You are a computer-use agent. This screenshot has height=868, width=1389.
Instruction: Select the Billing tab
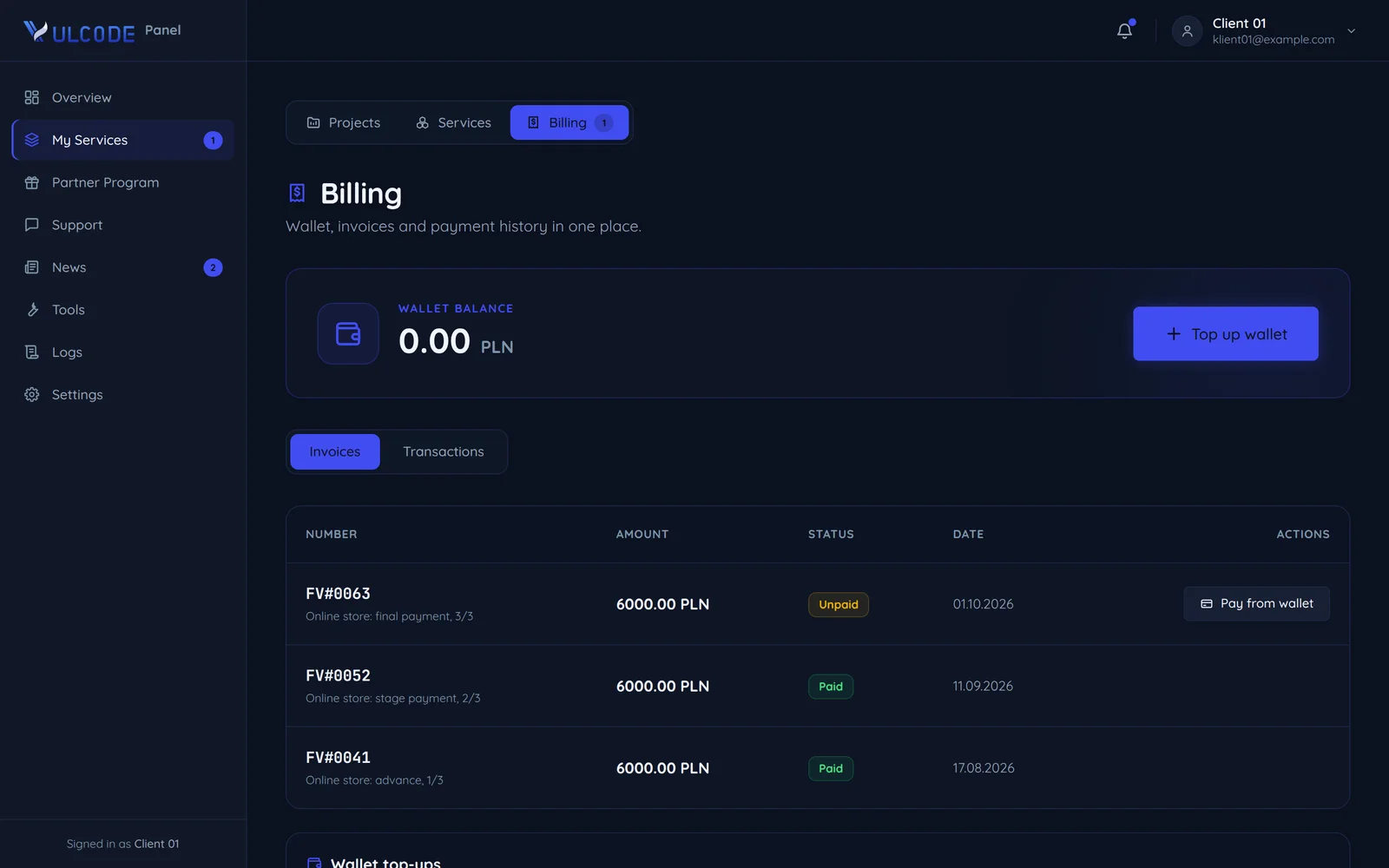pos(569,122)
